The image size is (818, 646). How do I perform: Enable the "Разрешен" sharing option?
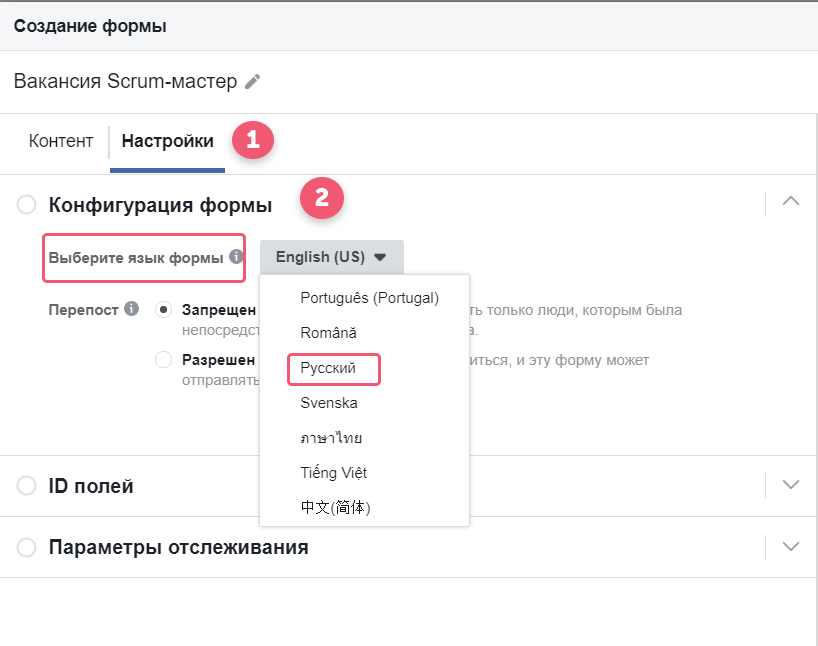point(162,359)
